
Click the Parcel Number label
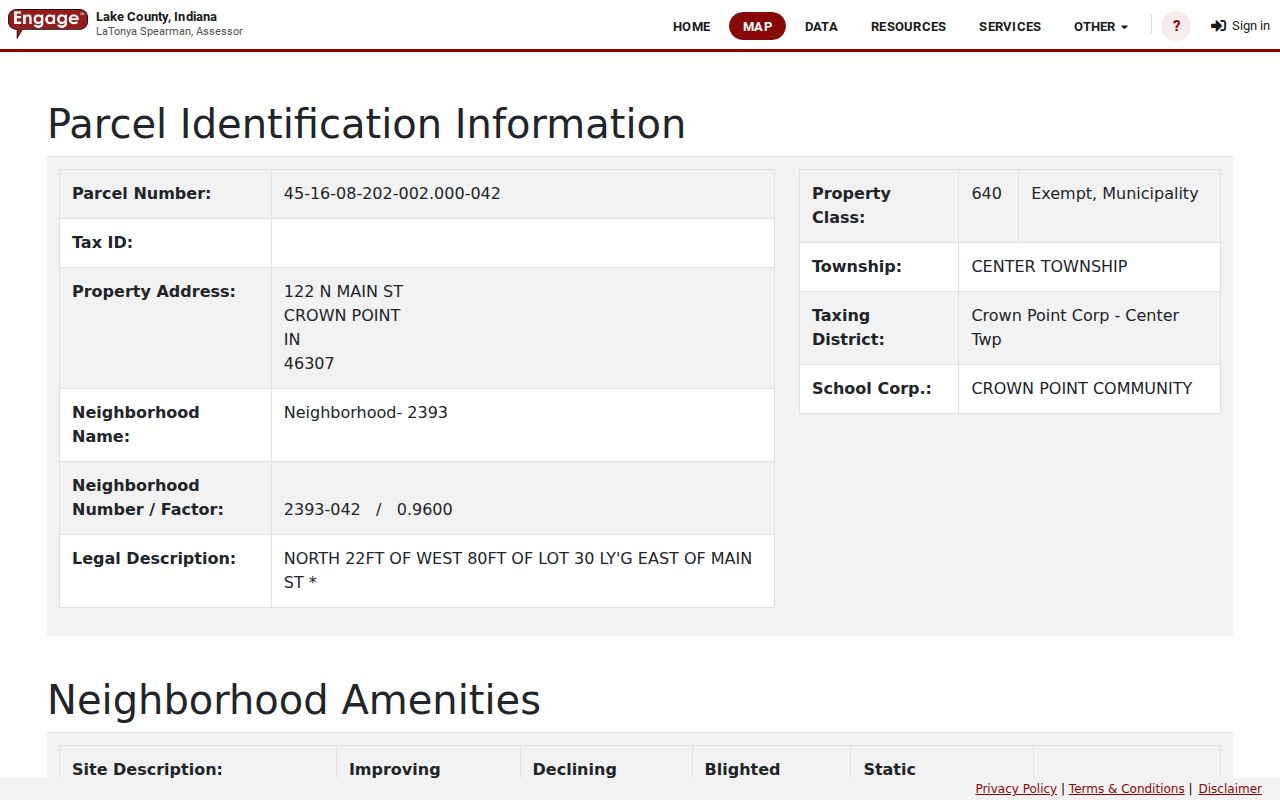[x=142, y=194]
